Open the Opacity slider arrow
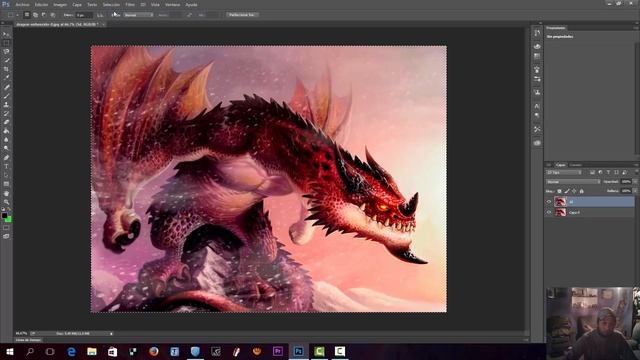Image resolution: width=640 pixels, height=360 pixels. coord(635,182)
